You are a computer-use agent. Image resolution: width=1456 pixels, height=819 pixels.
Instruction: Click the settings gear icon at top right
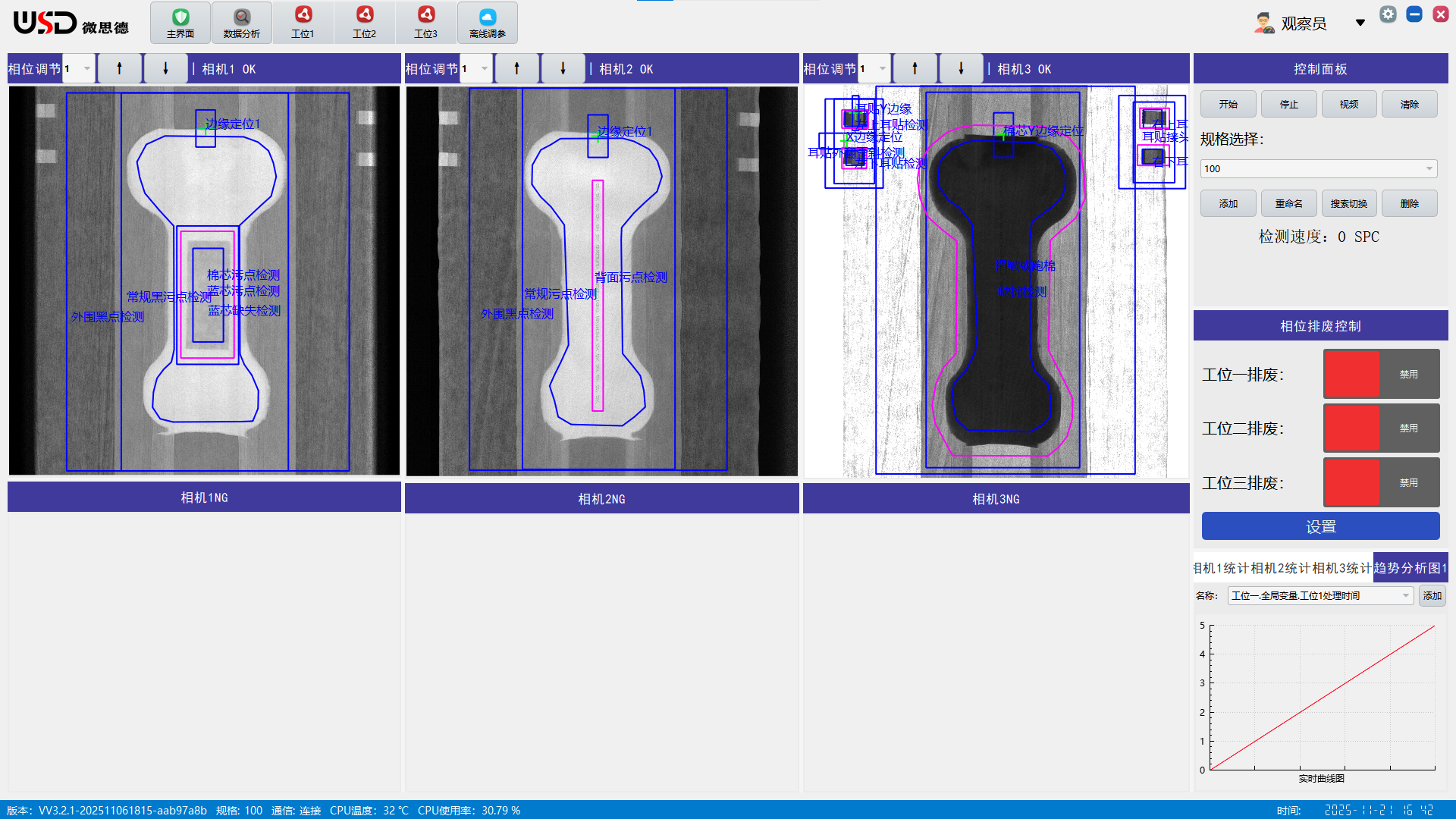tap(1388, 14)
